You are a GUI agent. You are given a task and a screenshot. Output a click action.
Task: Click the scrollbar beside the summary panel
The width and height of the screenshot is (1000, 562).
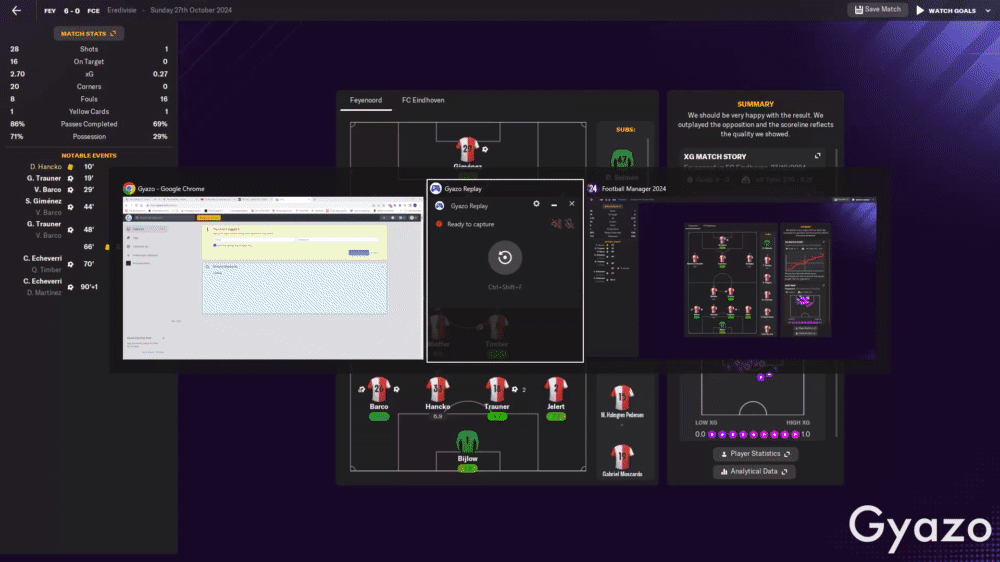[x=836, y=293]
